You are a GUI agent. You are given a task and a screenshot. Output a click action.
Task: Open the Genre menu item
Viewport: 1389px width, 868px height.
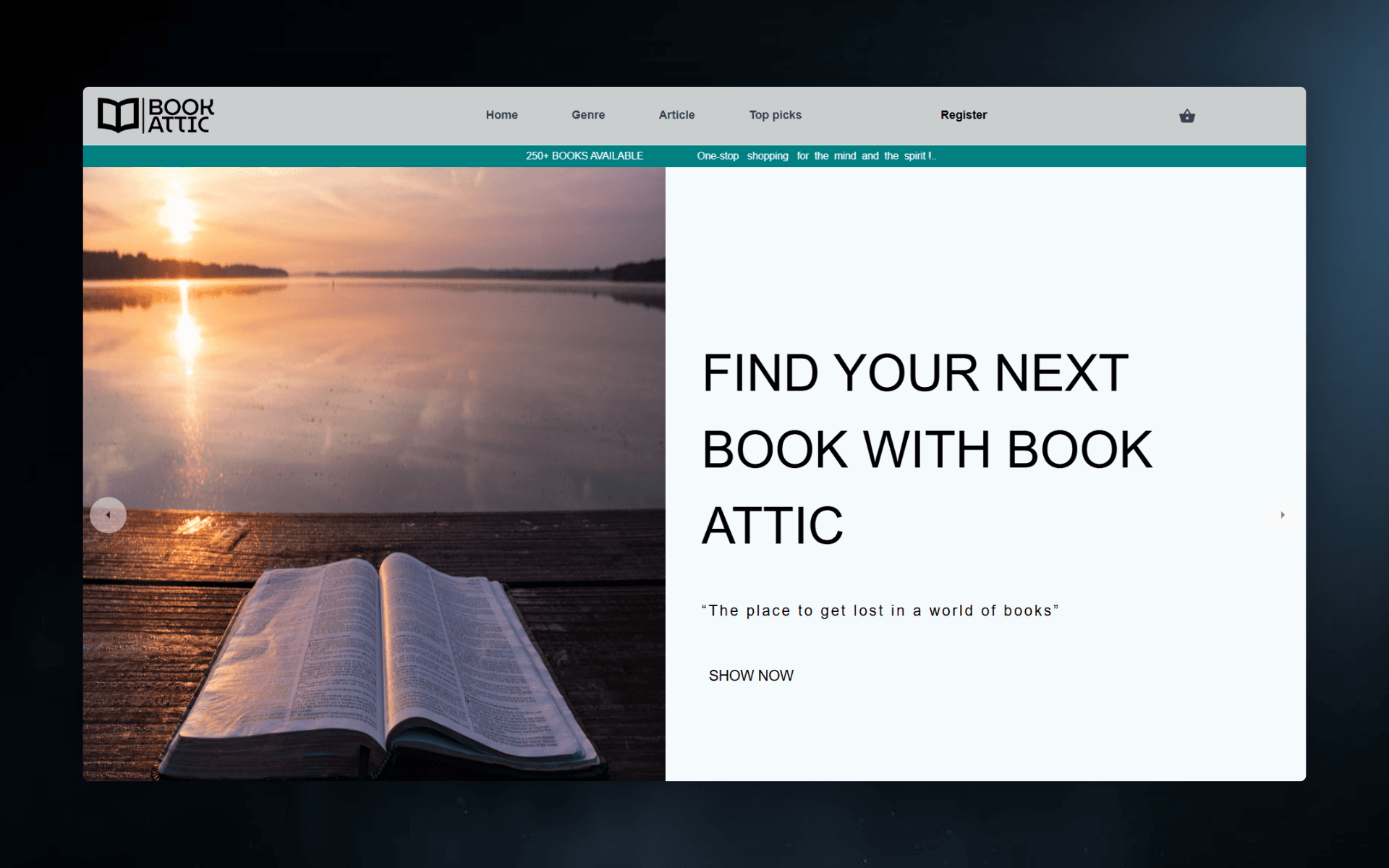click(x=587, y=115)
